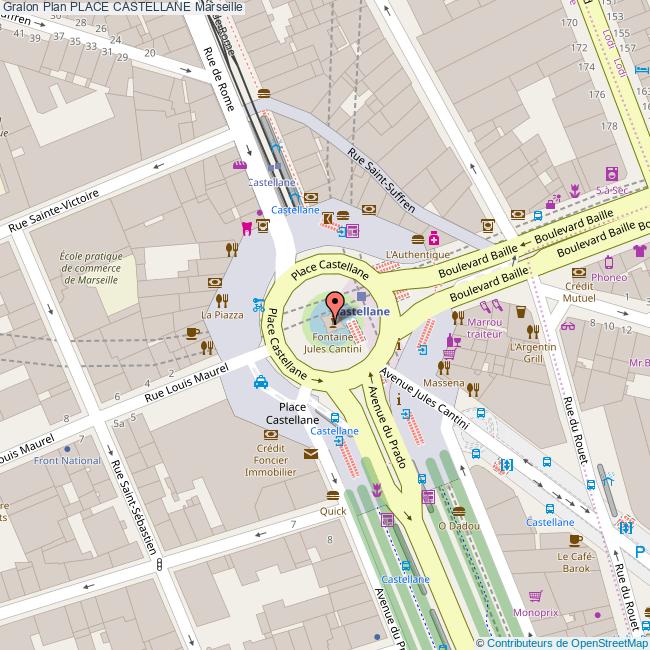Click the pink dentist tooth icon
This screenshot has width=650, height=650.
pyautogui.click(x=246, y=227)
